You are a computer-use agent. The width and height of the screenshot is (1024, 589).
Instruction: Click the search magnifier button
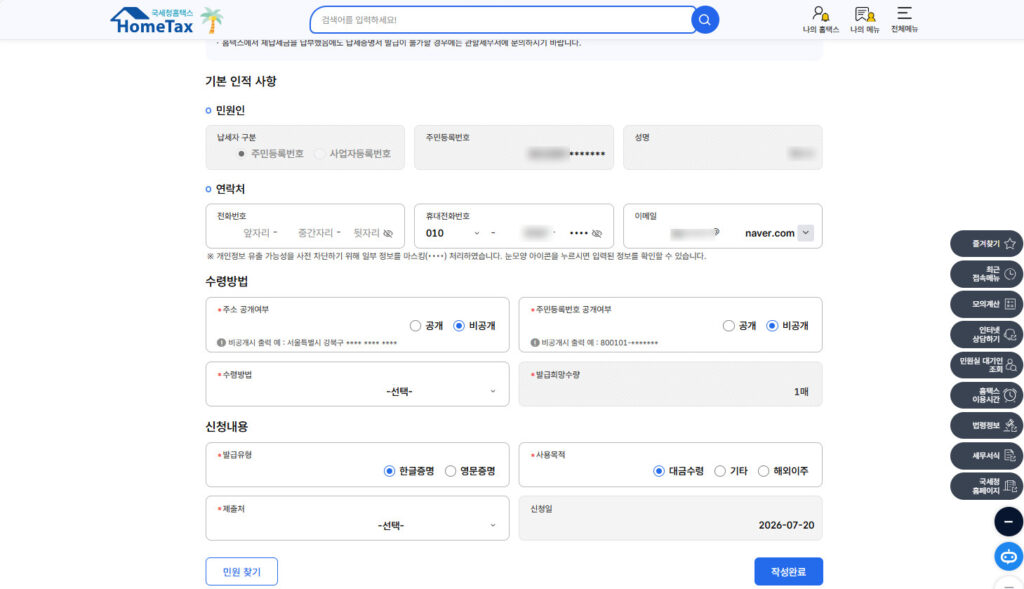705,20
